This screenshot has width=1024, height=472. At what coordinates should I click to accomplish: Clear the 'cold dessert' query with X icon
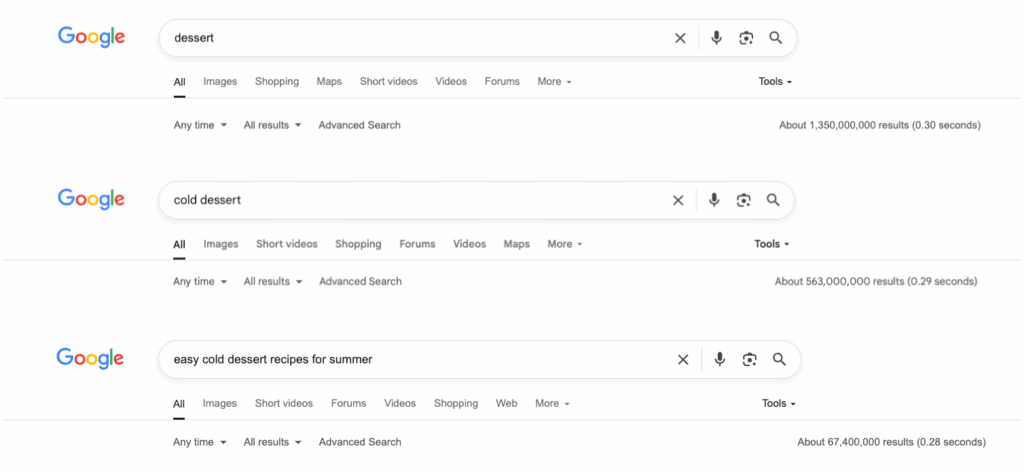click(678, 200)
